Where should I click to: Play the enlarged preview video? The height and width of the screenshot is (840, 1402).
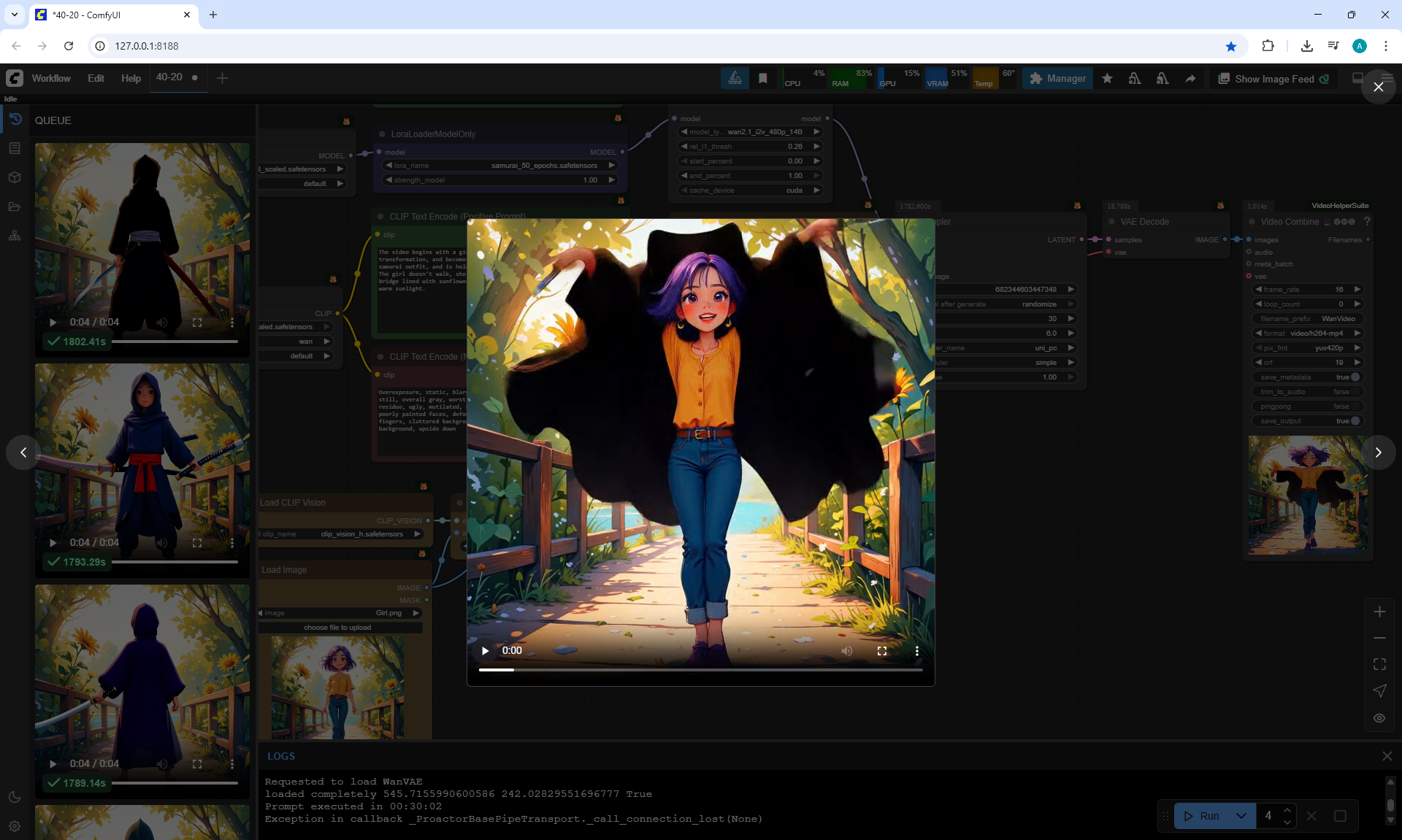click(x=485, y=651)
